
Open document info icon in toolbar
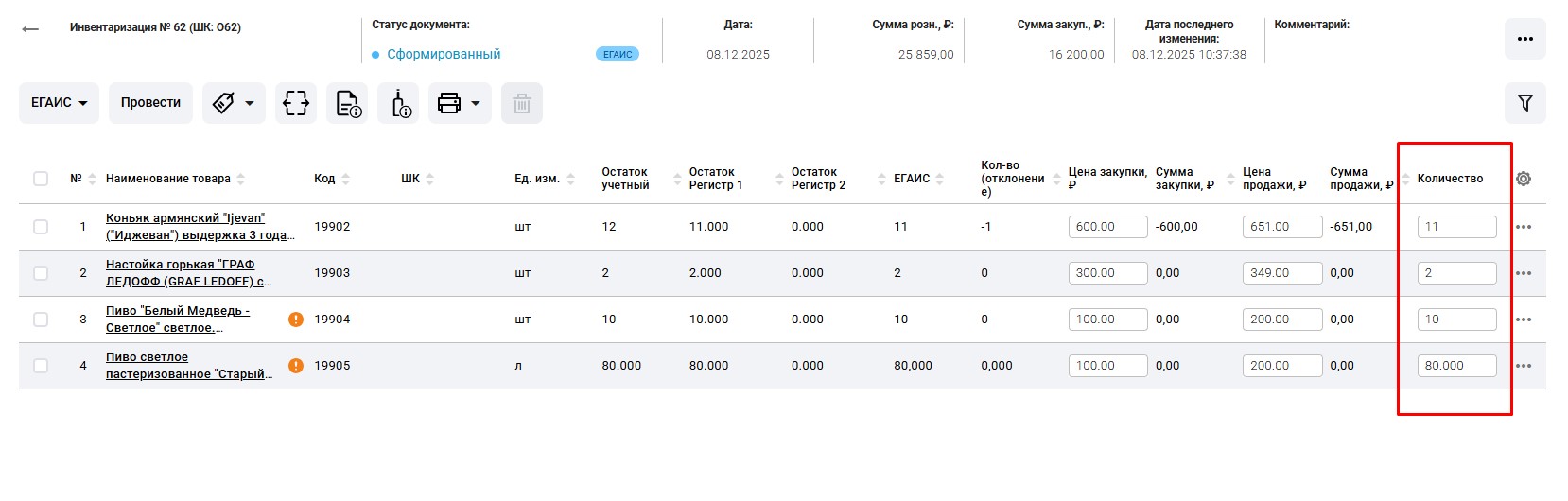[x=347, y=103]
